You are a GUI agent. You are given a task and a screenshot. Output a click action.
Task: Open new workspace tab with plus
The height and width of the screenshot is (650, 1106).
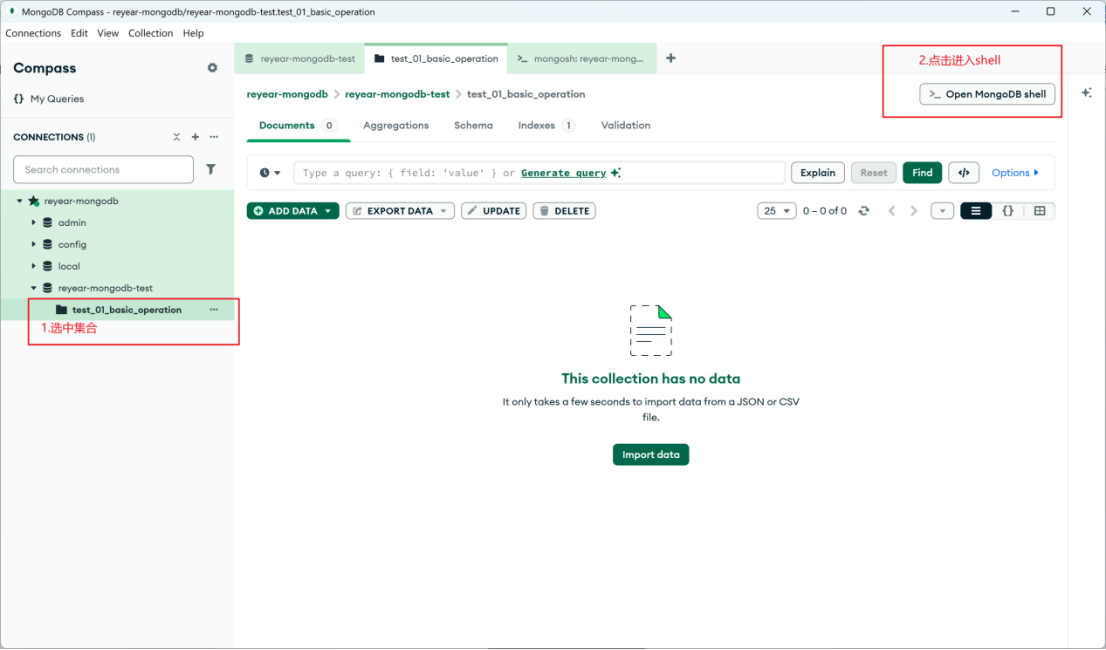pyautogui.click(x=671, y=59)
